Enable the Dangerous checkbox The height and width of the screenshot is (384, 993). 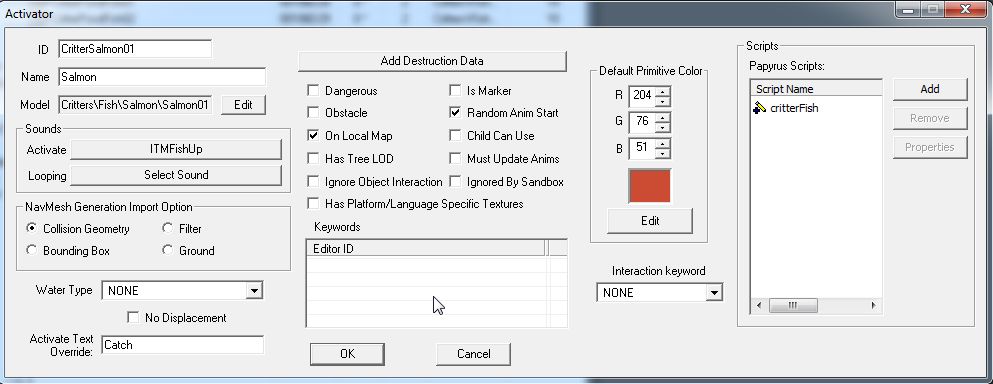(313, 91)
